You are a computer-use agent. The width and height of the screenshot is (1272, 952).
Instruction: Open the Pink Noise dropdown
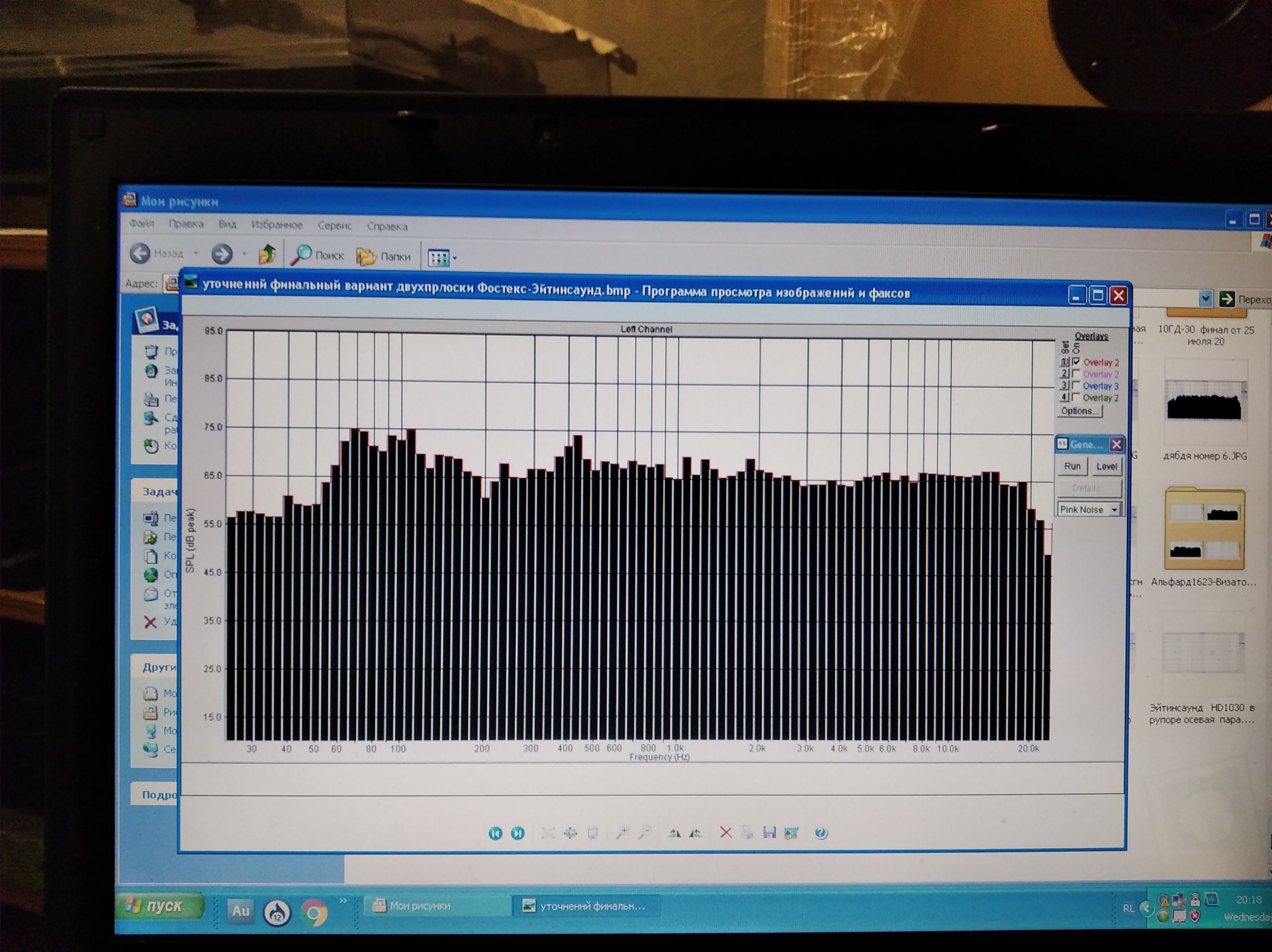click(1114, 510)
